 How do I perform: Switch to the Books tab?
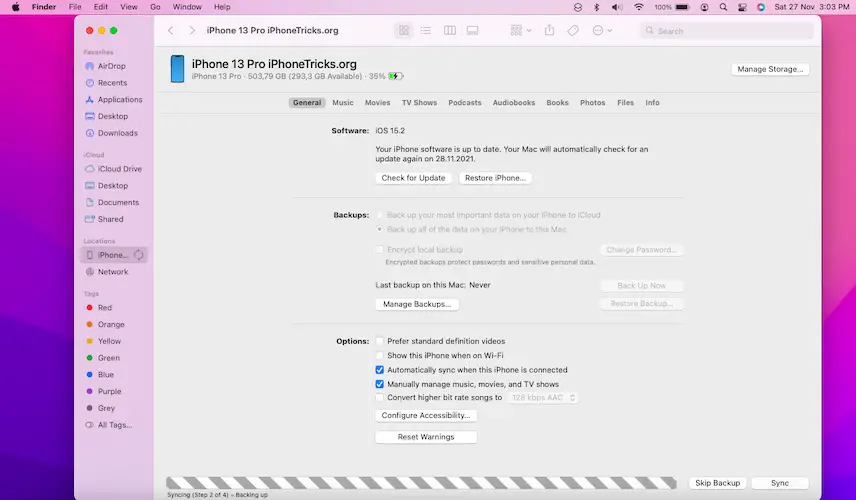(x=557, y=103)
